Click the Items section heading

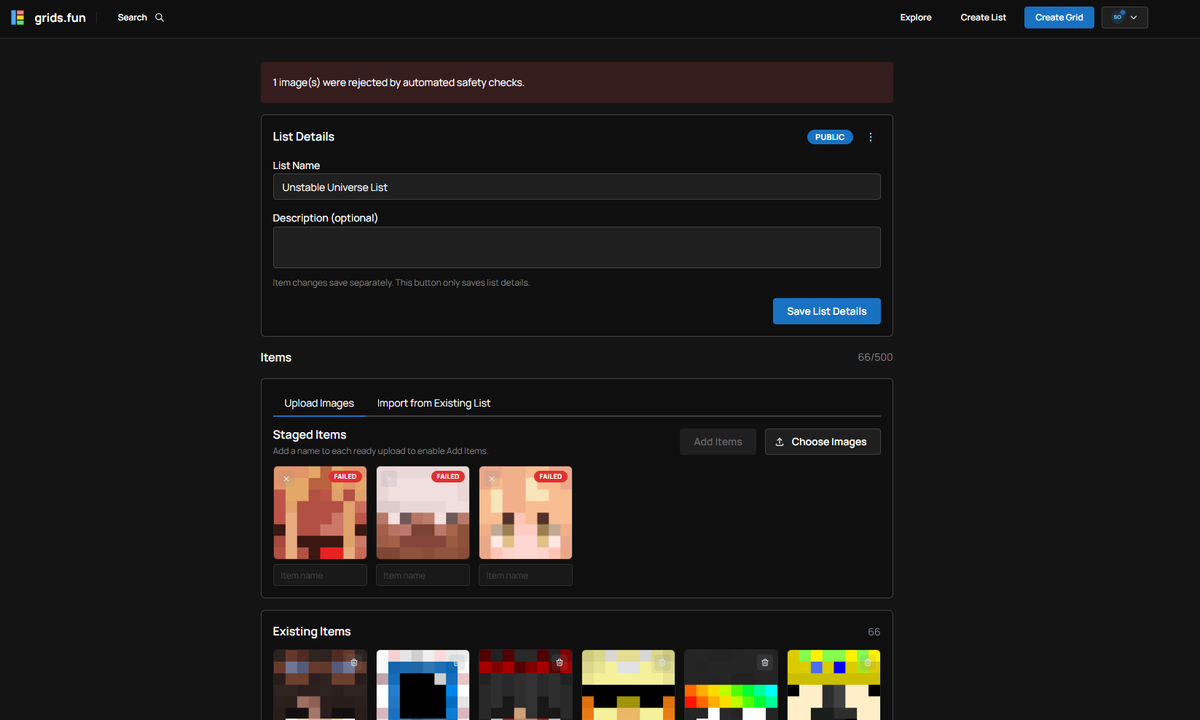(x=276, y=358)
